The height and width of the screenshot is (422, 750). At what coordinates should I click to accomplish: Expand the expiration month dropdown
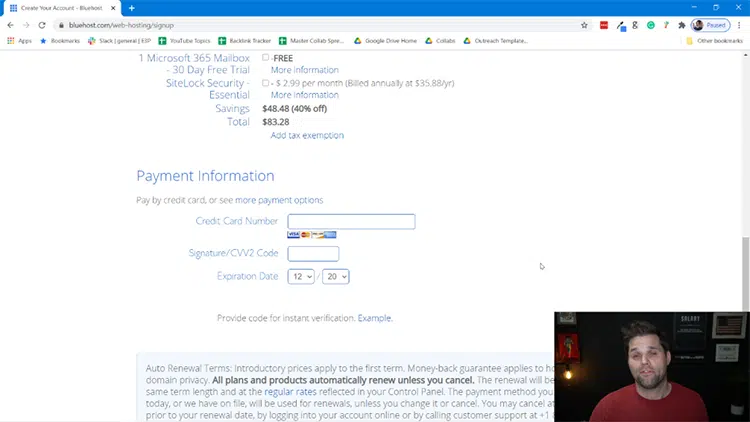pos(300,276)
